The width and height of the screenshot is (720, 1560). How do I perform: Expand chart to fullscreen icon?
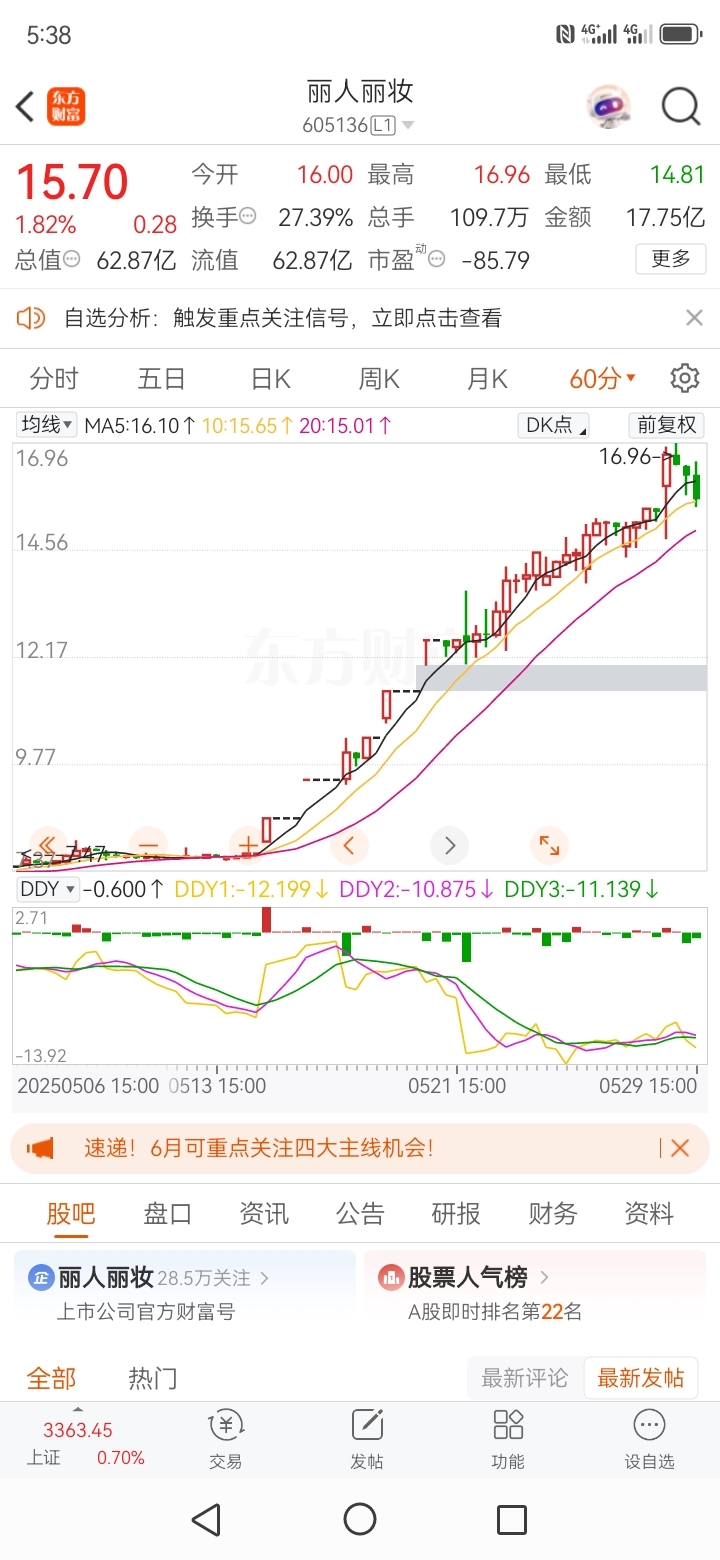pyautogui.click(x=549, y=845)
